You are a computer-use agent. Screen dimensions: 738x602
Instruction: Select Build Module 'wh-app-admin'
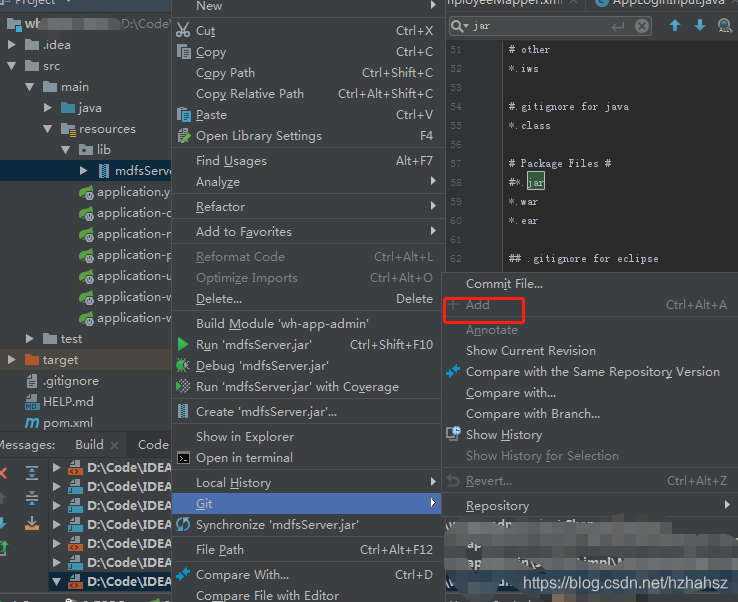point(308,323)
